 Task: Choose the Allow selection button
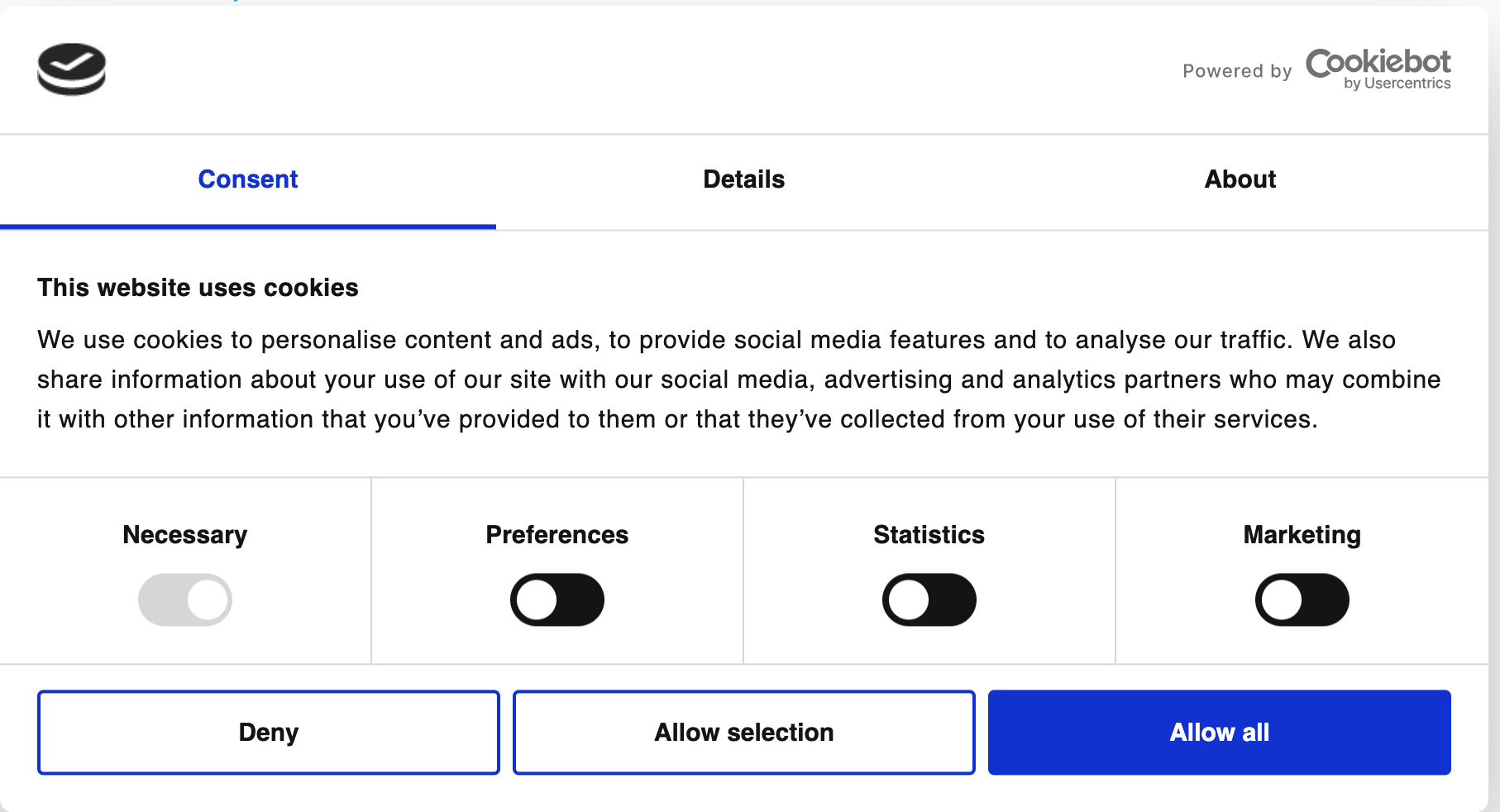(x=744, y=733)
